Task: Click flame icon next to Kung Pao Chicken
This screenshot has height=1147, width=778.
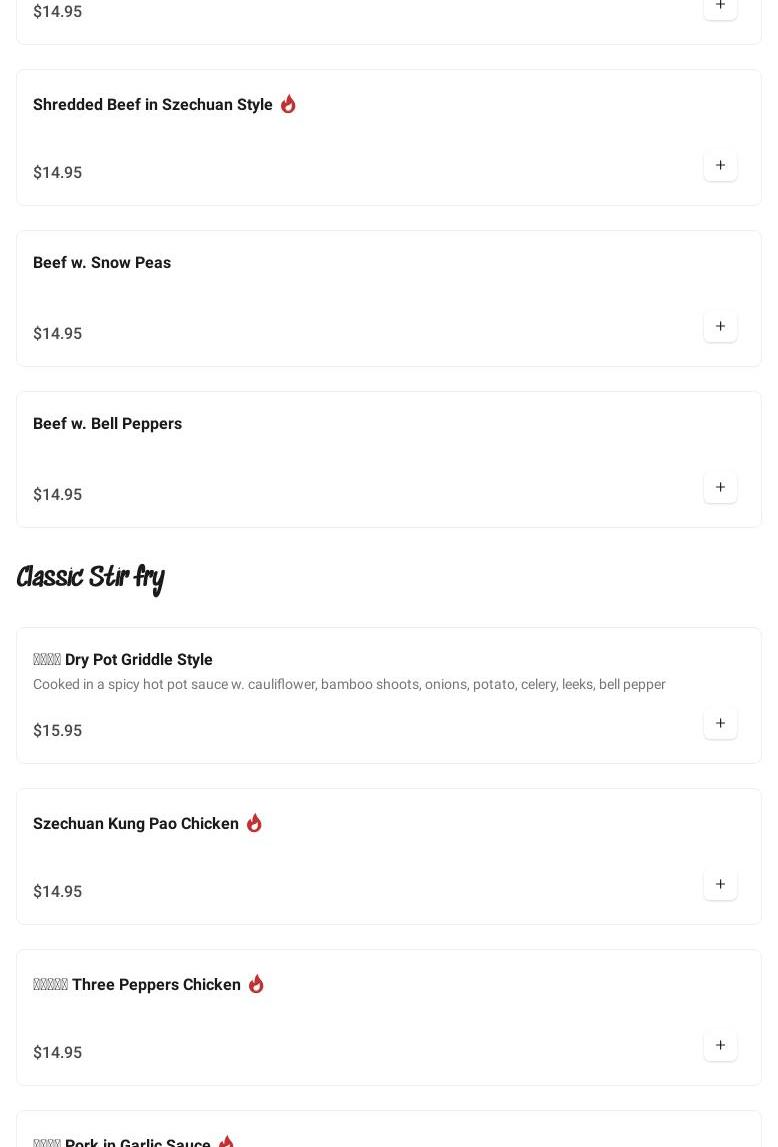Action: 254,823
